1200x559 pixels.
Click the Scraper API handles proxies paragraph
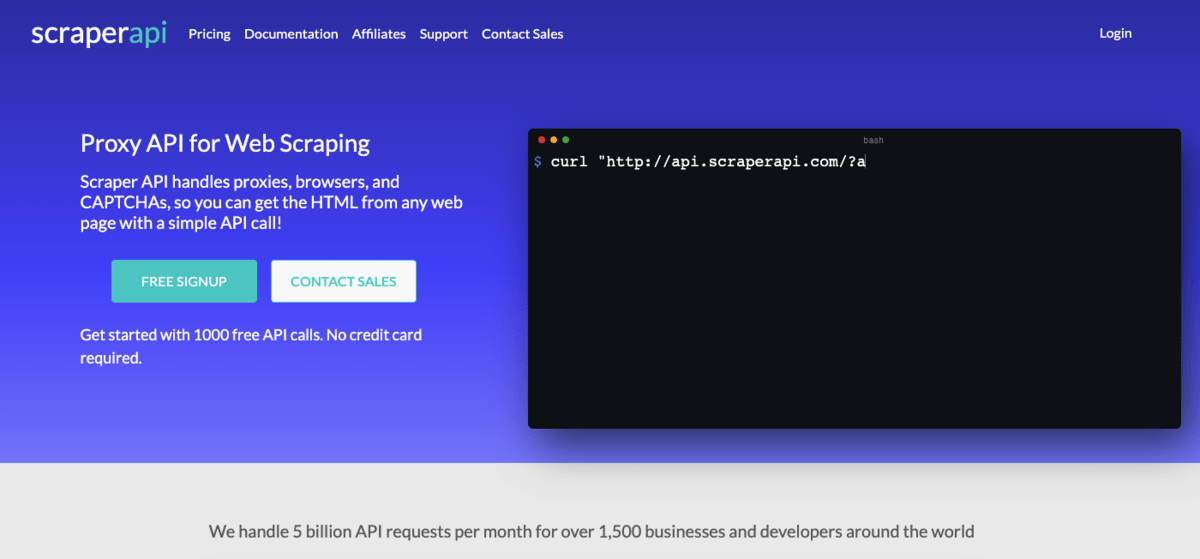[271, 203]
